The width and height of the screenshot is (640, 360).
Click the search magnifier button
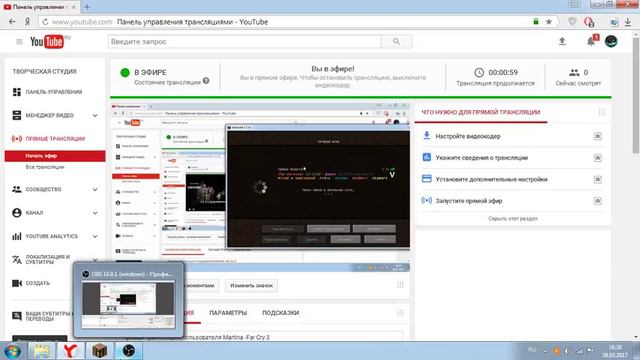[396, 42]
